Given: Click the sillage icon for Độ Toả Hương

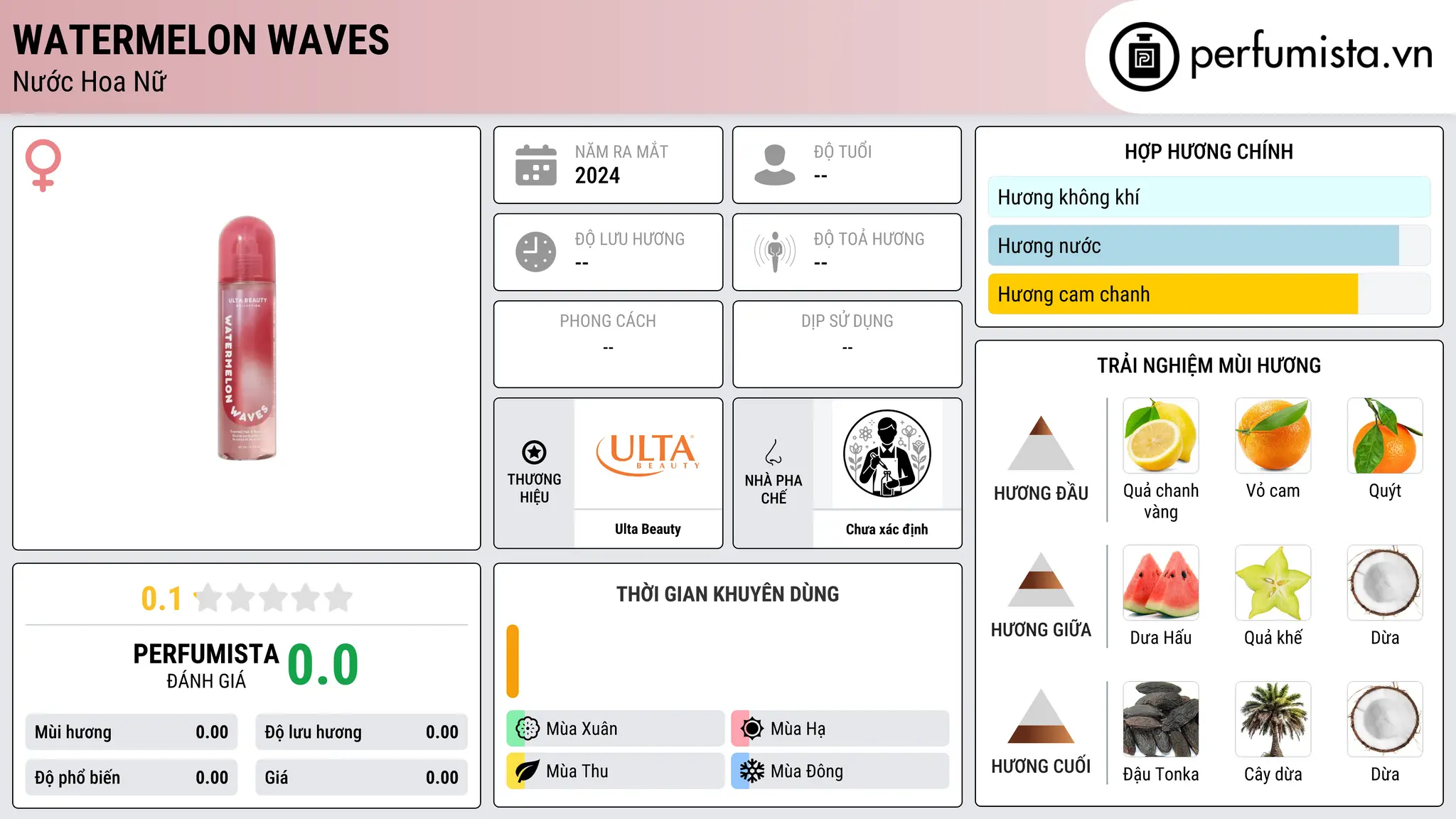Looking at the screenshot, I should point(774,252).
